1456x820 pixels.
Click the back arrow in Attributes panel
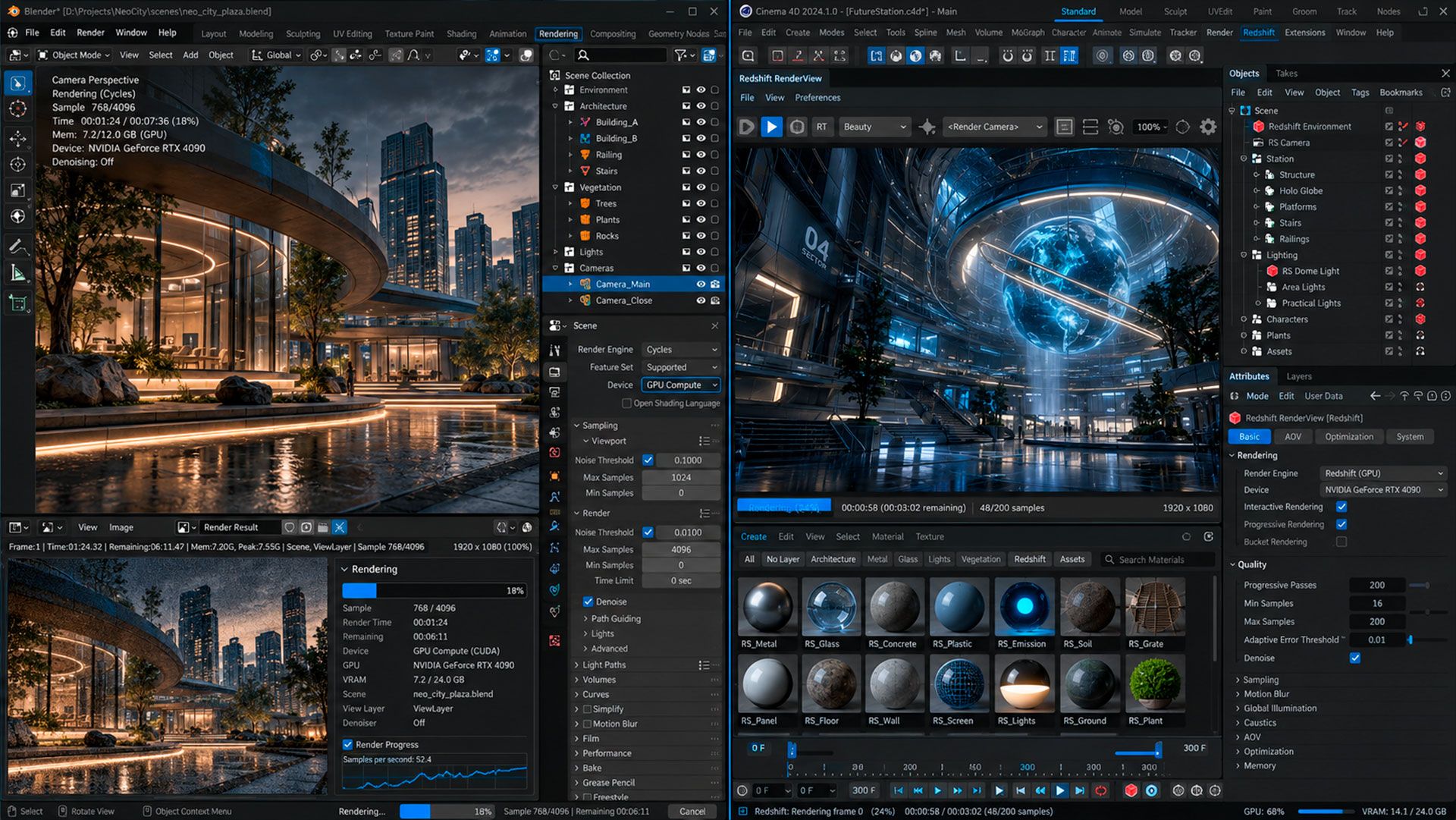coord(1375,396)
